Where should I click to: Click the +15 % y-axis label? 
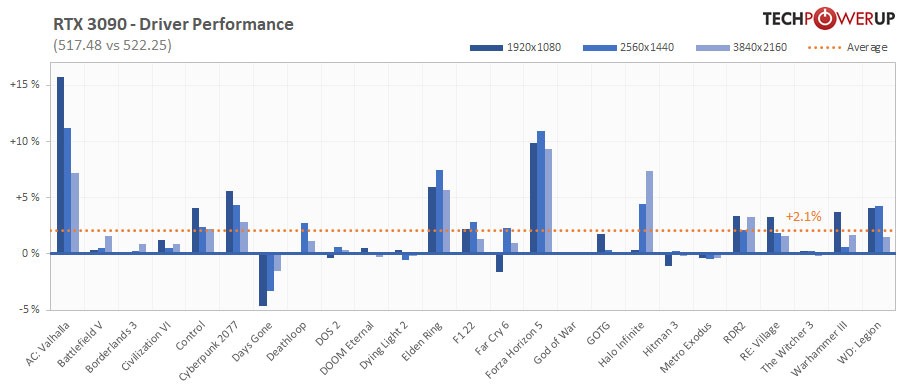coord(24,85)
